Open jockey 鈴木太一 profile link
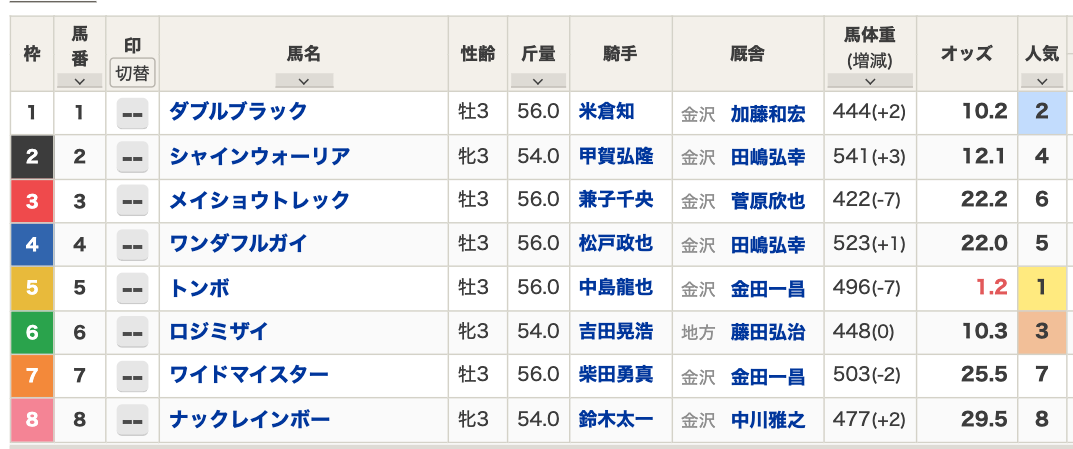Image resolution: width=1073 pixels, height=449 pixels. (x=616, y=420)
